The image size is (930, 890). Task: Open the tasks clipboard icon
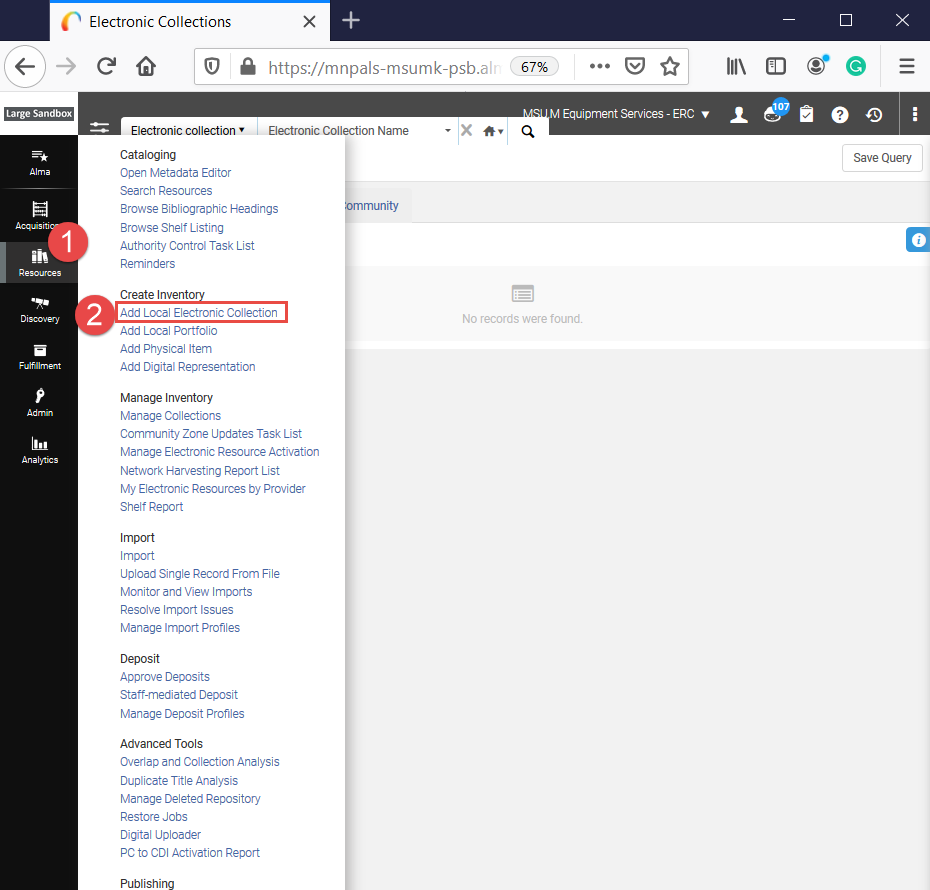click(807, 114)
